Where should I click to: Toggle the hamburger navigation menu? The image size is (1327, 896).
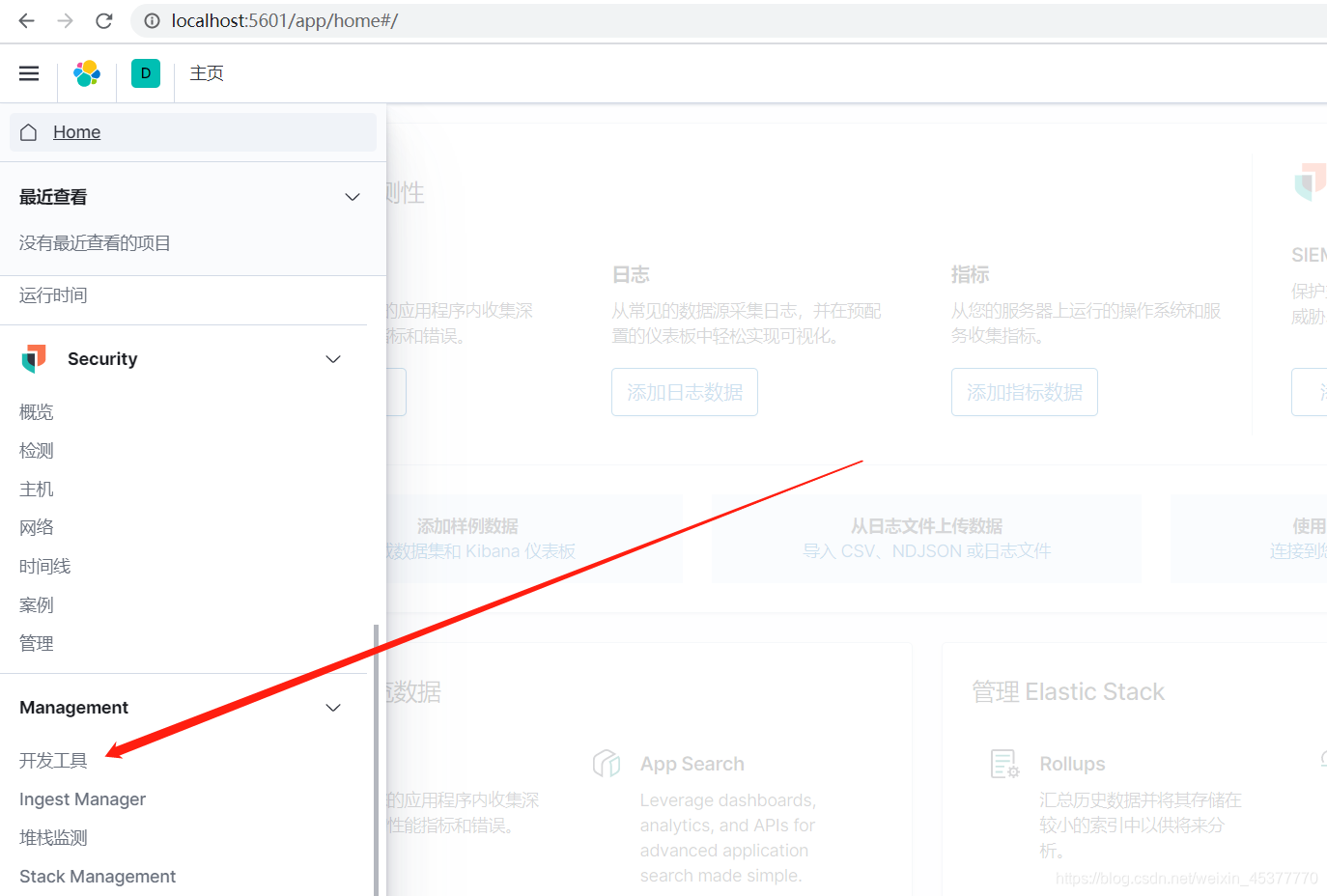[x=29, y=73]
